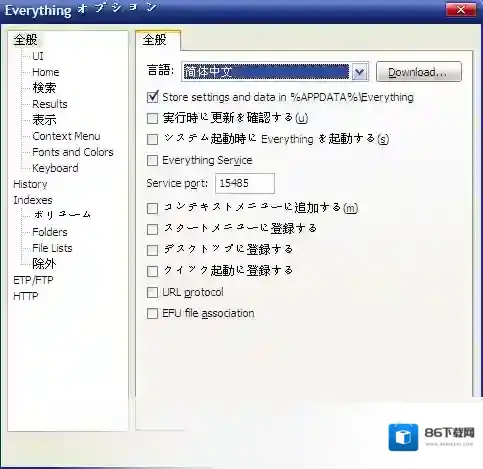Open the UI settings page
The width and height of the screenshot is (483, 469).
coord(38,56)
